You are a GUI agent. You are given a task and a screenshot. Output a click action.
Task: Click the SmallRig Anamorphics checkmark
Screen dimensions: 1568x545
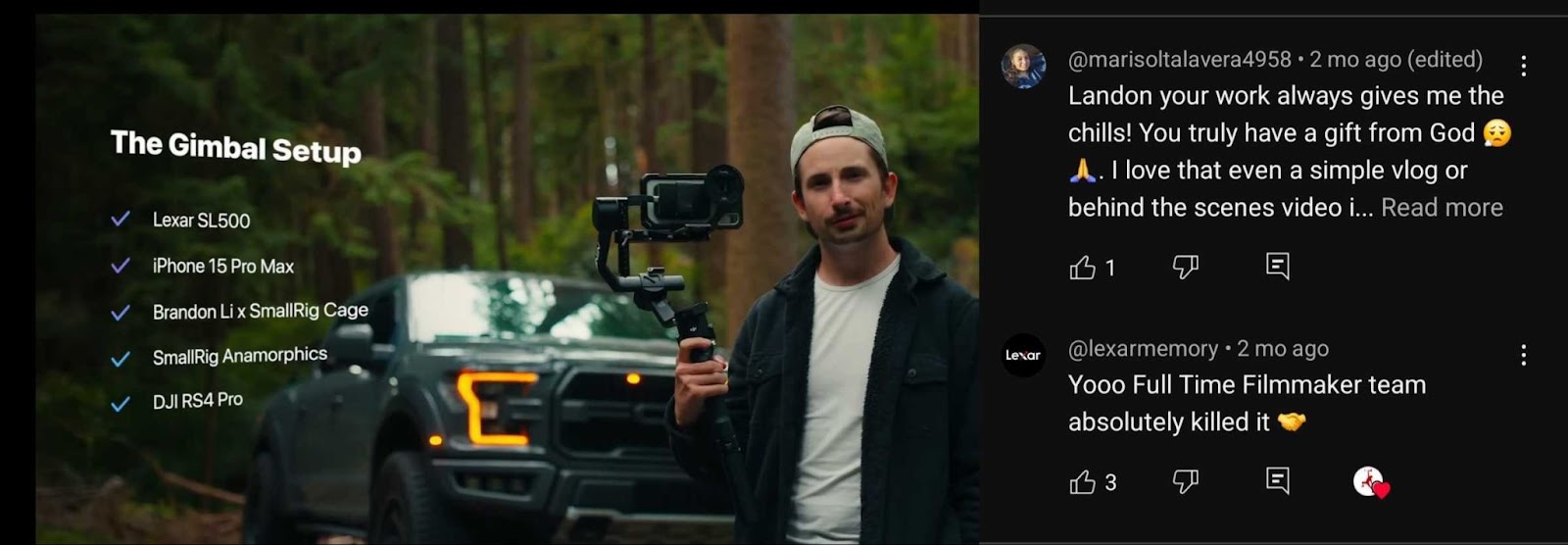coord(121,359)
